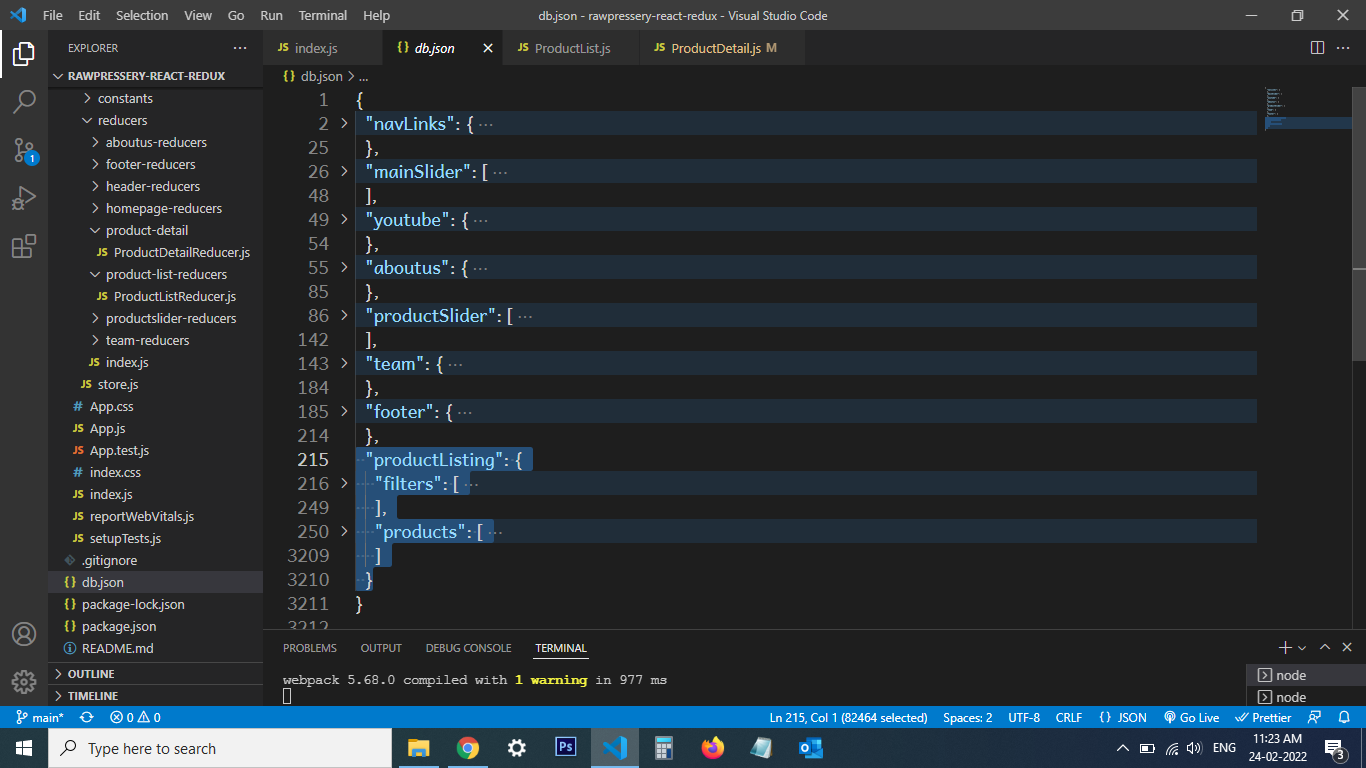Show the PROBLEMS panel tab
This screenshot has height=768, width=1366.
pos(310,648)
